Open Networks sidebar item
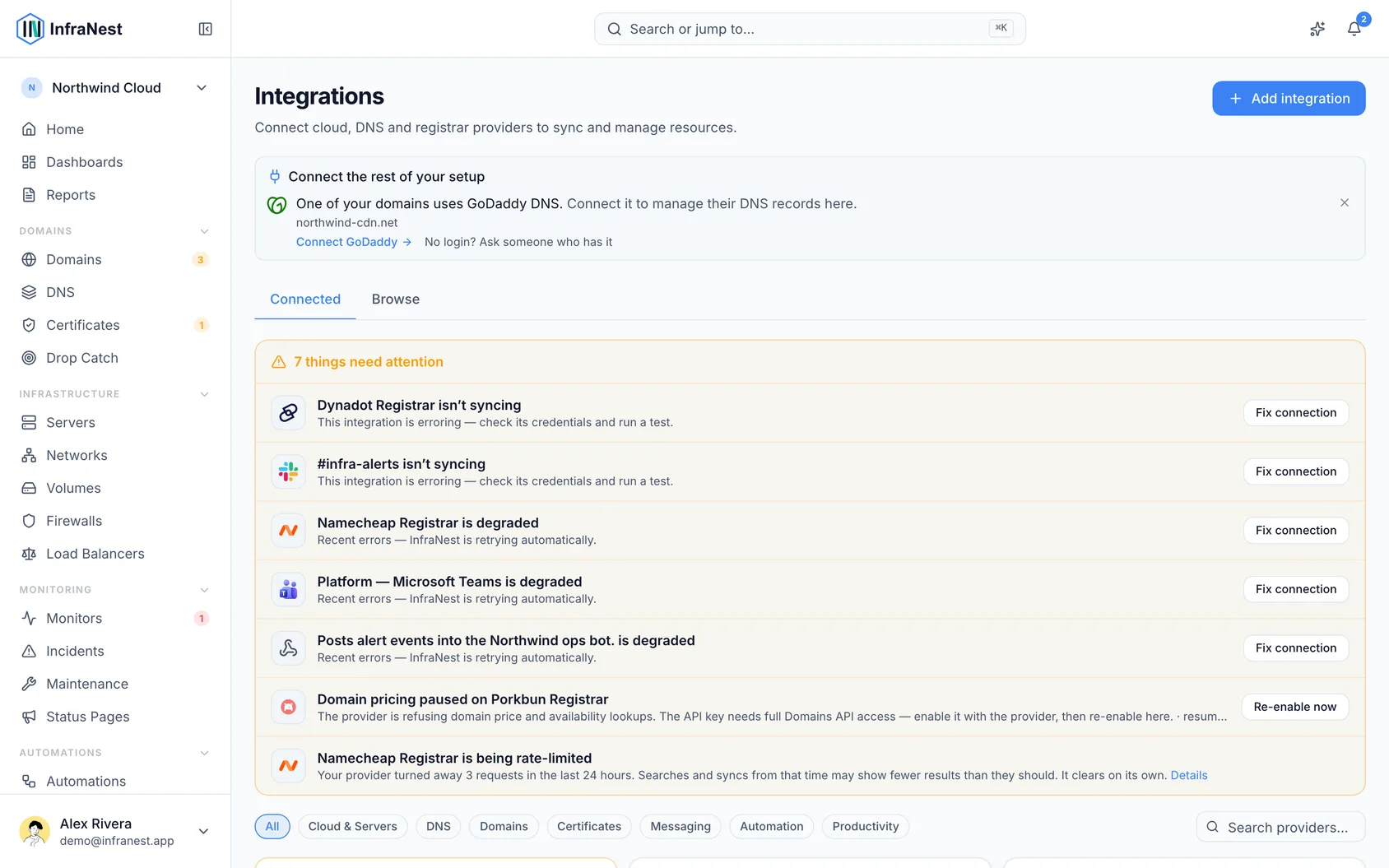The image size is (1389, 868). pyautogui.click(x=115, y=455)
